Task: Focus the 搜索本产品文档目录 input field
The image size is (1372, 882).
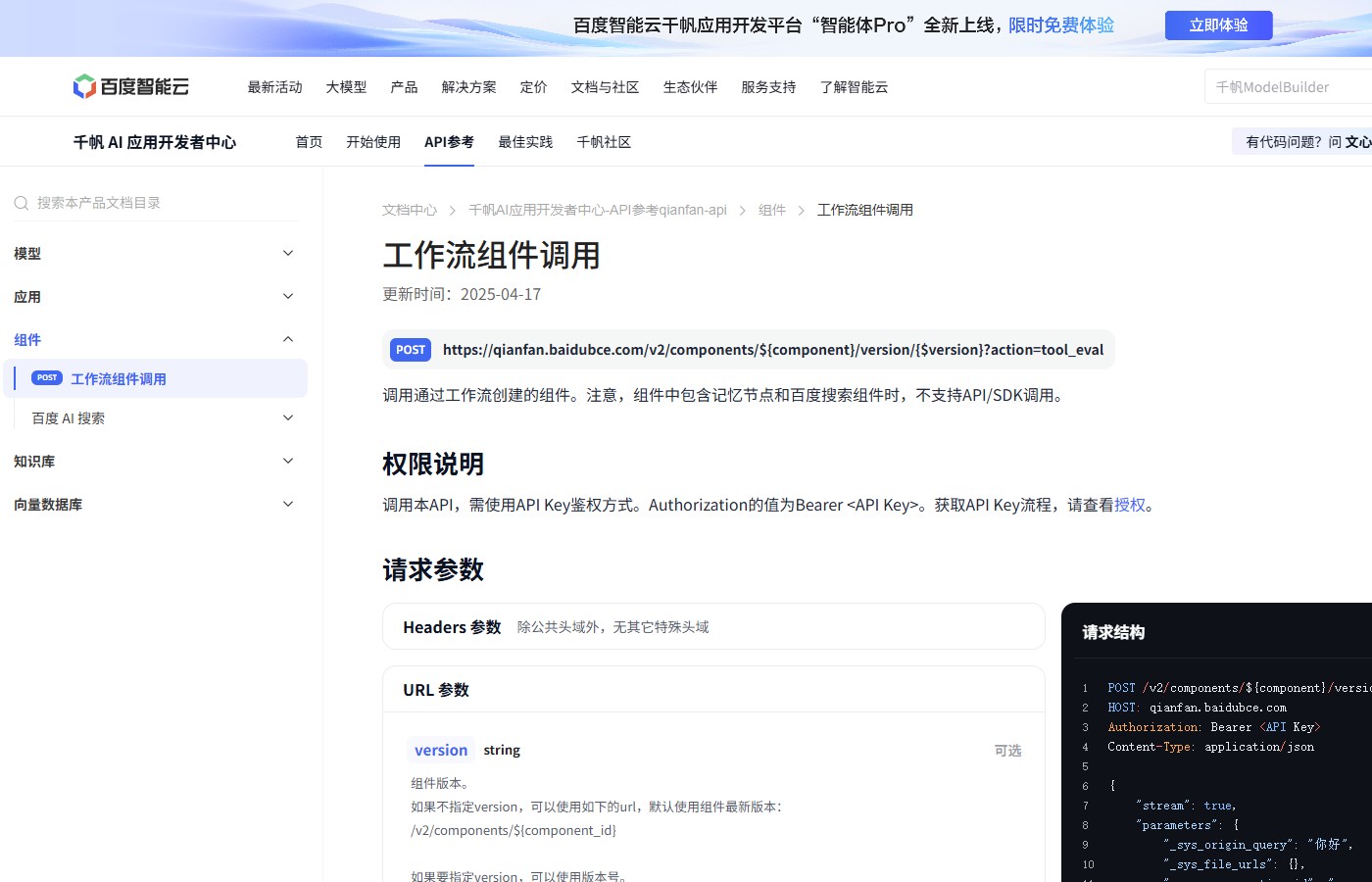Action: click(156, 203)
